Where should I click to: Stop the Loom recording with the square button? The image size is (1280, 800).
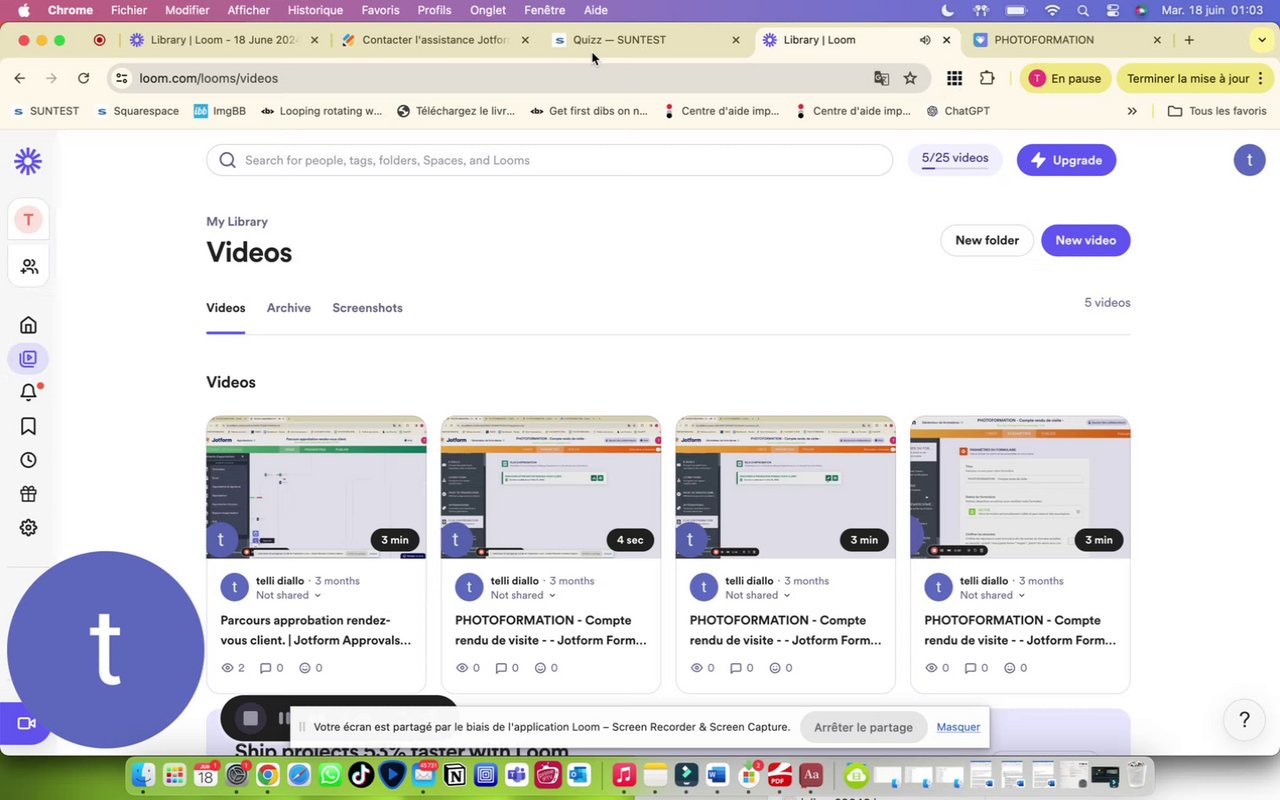(251, 718)
